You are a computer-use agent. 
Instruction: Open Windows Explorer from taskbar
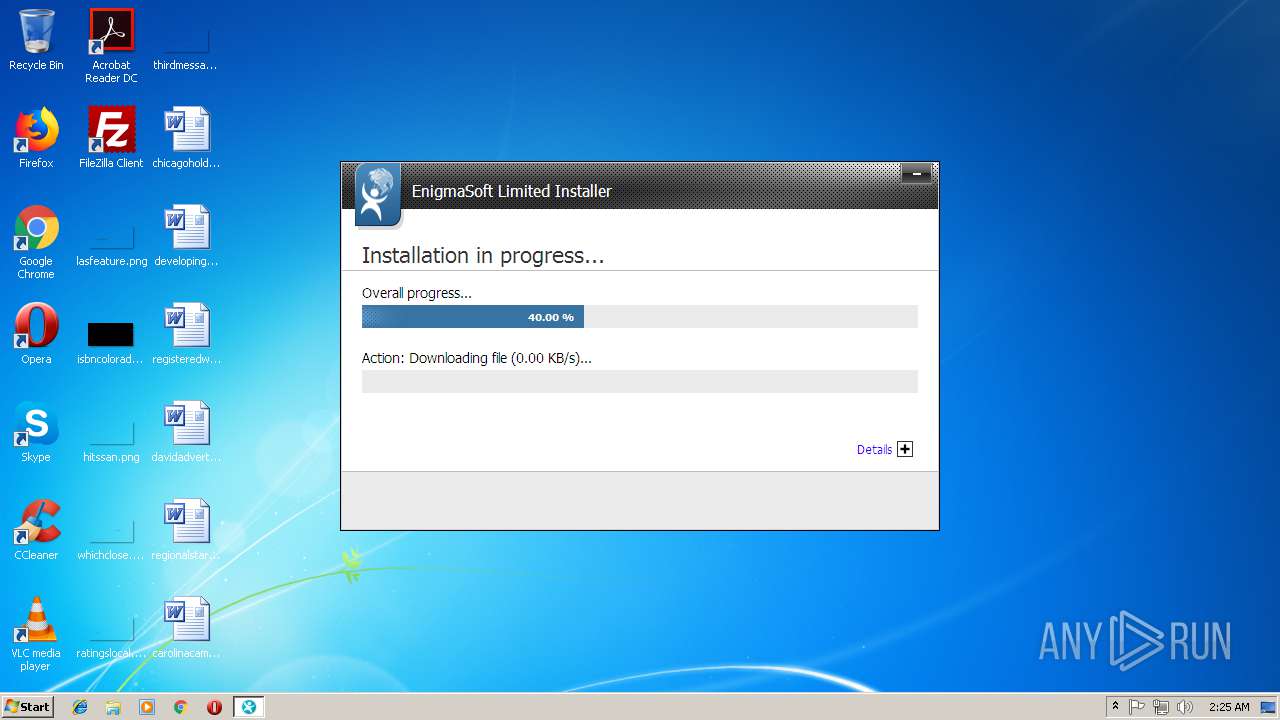113,707
